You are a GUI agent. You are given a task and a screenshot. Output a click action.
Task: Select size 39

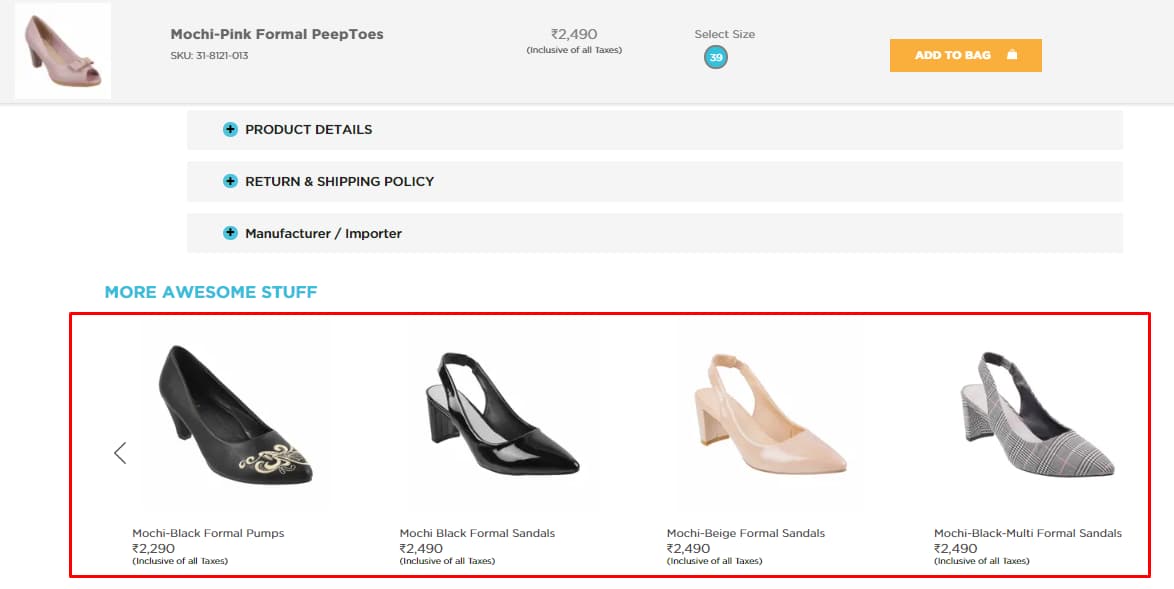pos(716,58)
